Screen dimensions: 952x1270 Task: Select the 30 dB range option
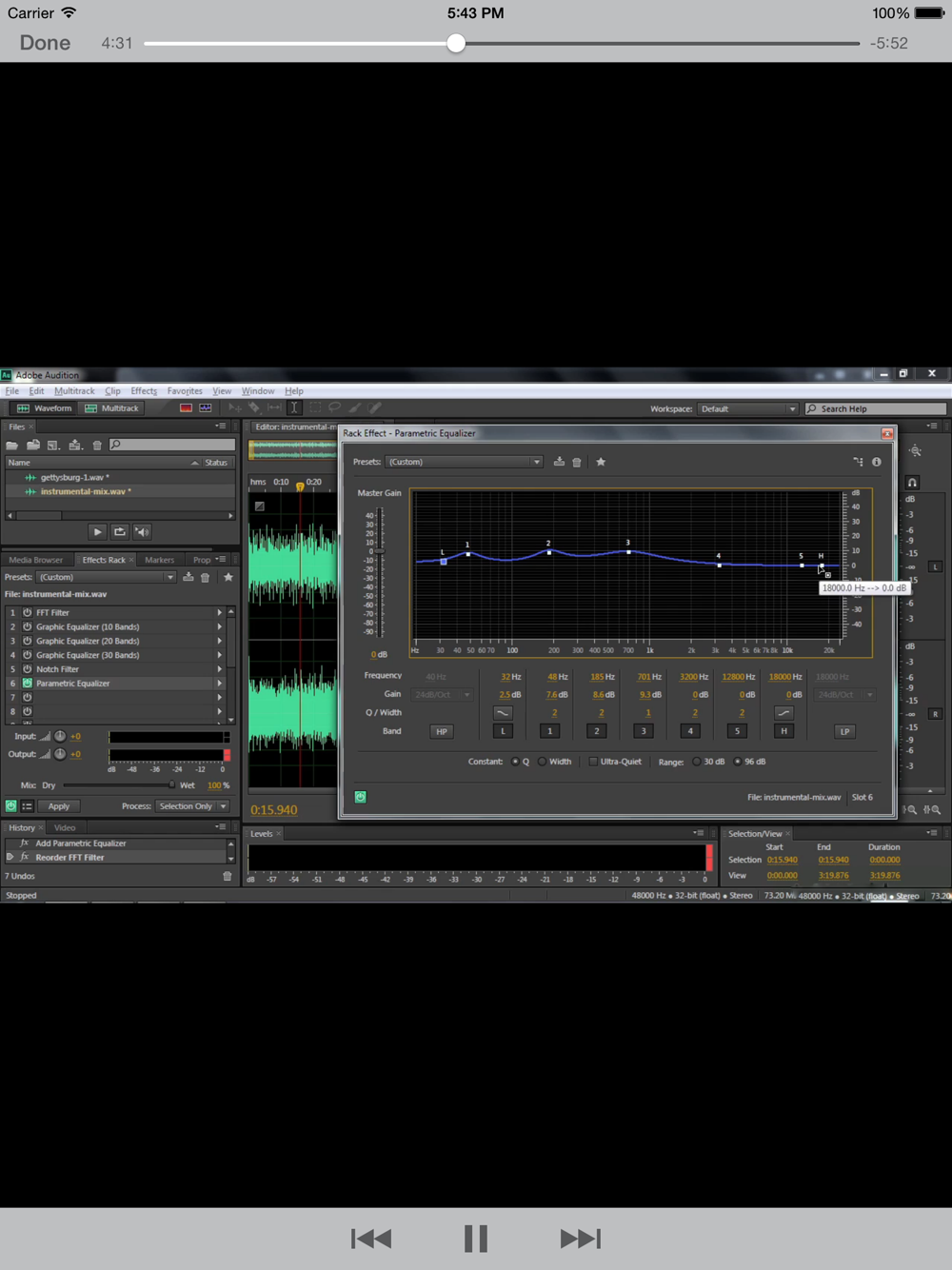point(697,762)
